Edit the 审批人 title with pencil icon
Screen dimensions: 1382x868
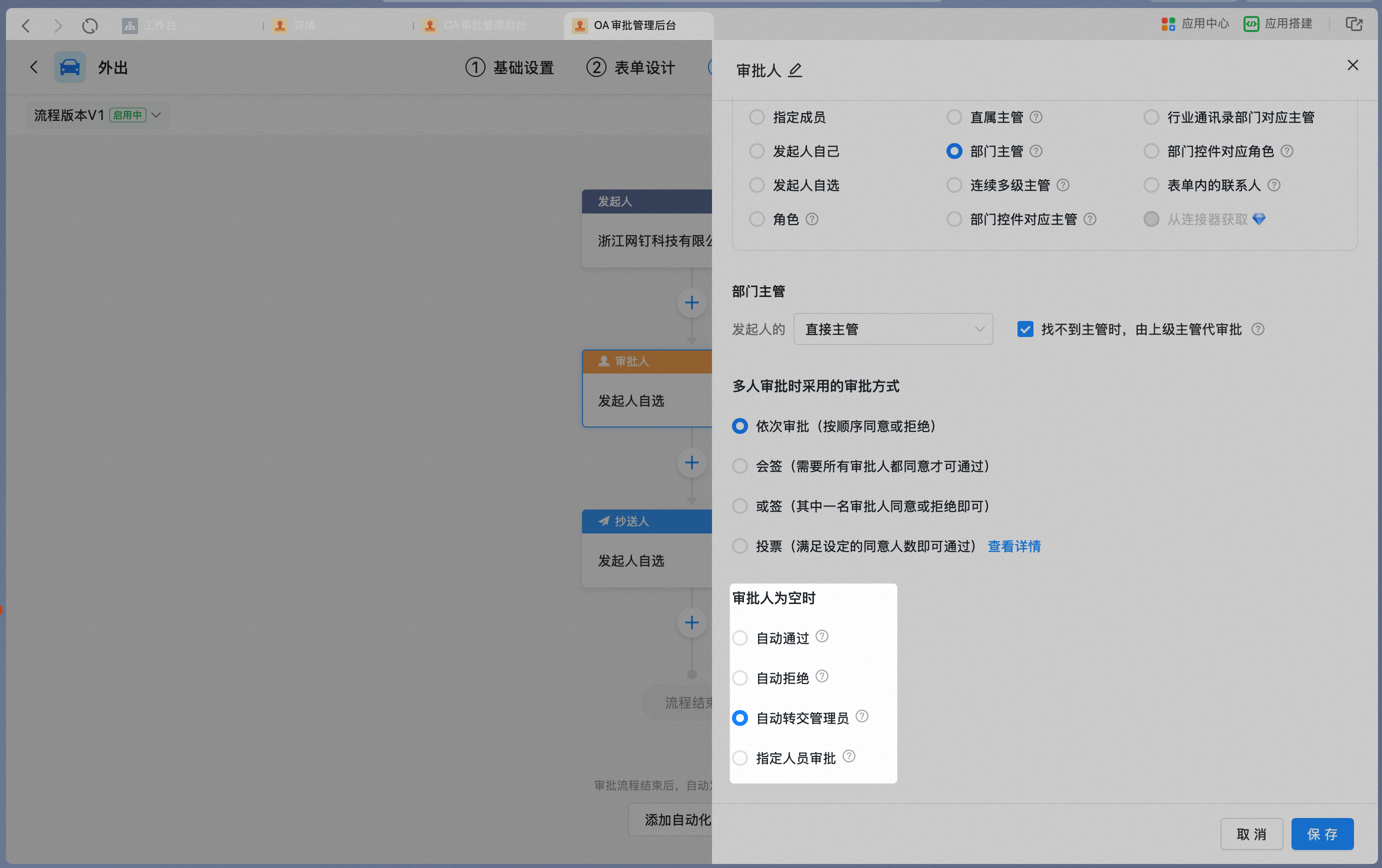(795, 70)
